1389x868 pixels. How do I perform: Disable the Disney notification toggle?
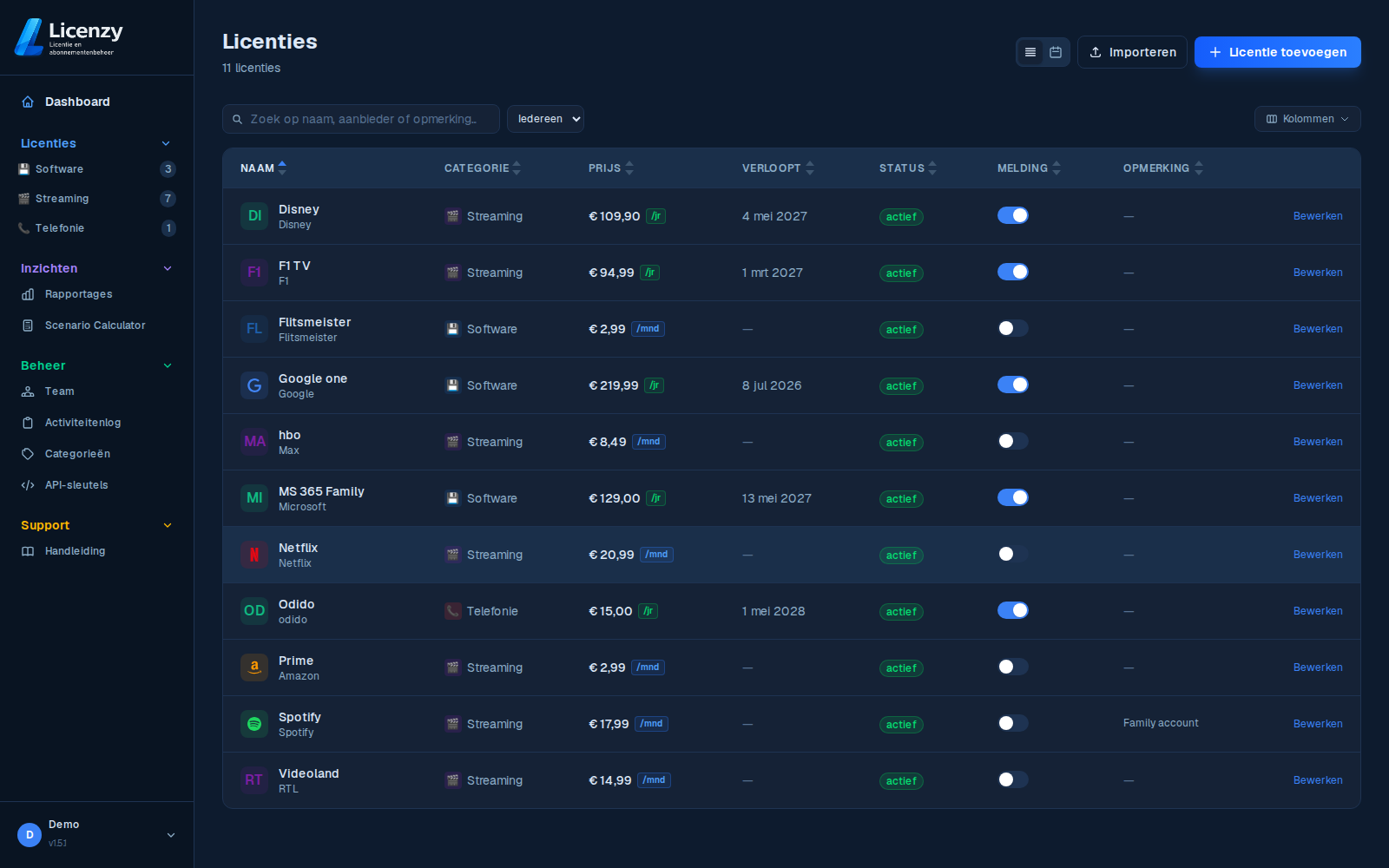click(1012, 215)
